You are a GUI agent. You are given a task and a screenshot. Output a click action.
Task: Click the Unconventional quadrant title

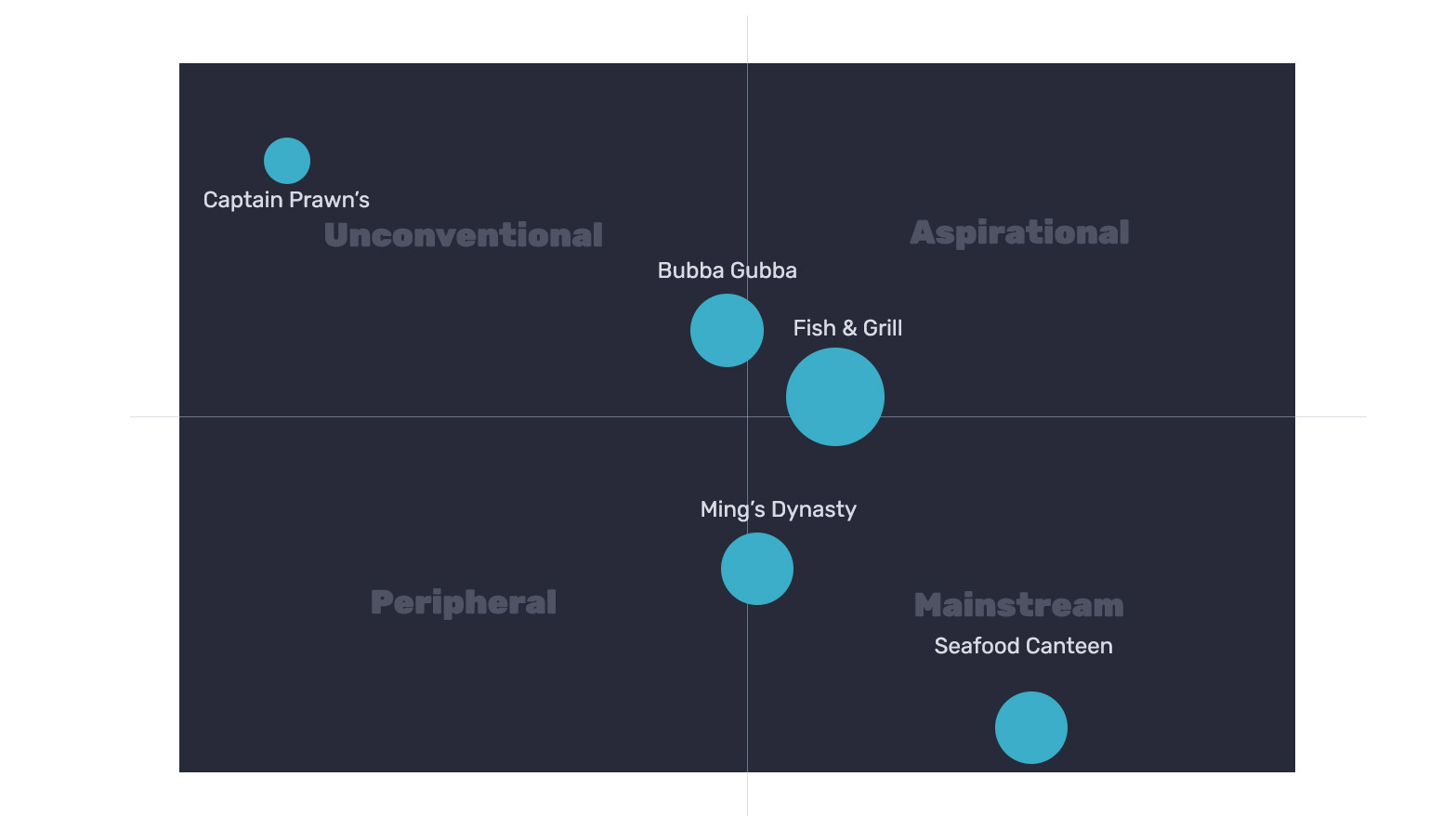pyautogui.click(x=464, y=235)
